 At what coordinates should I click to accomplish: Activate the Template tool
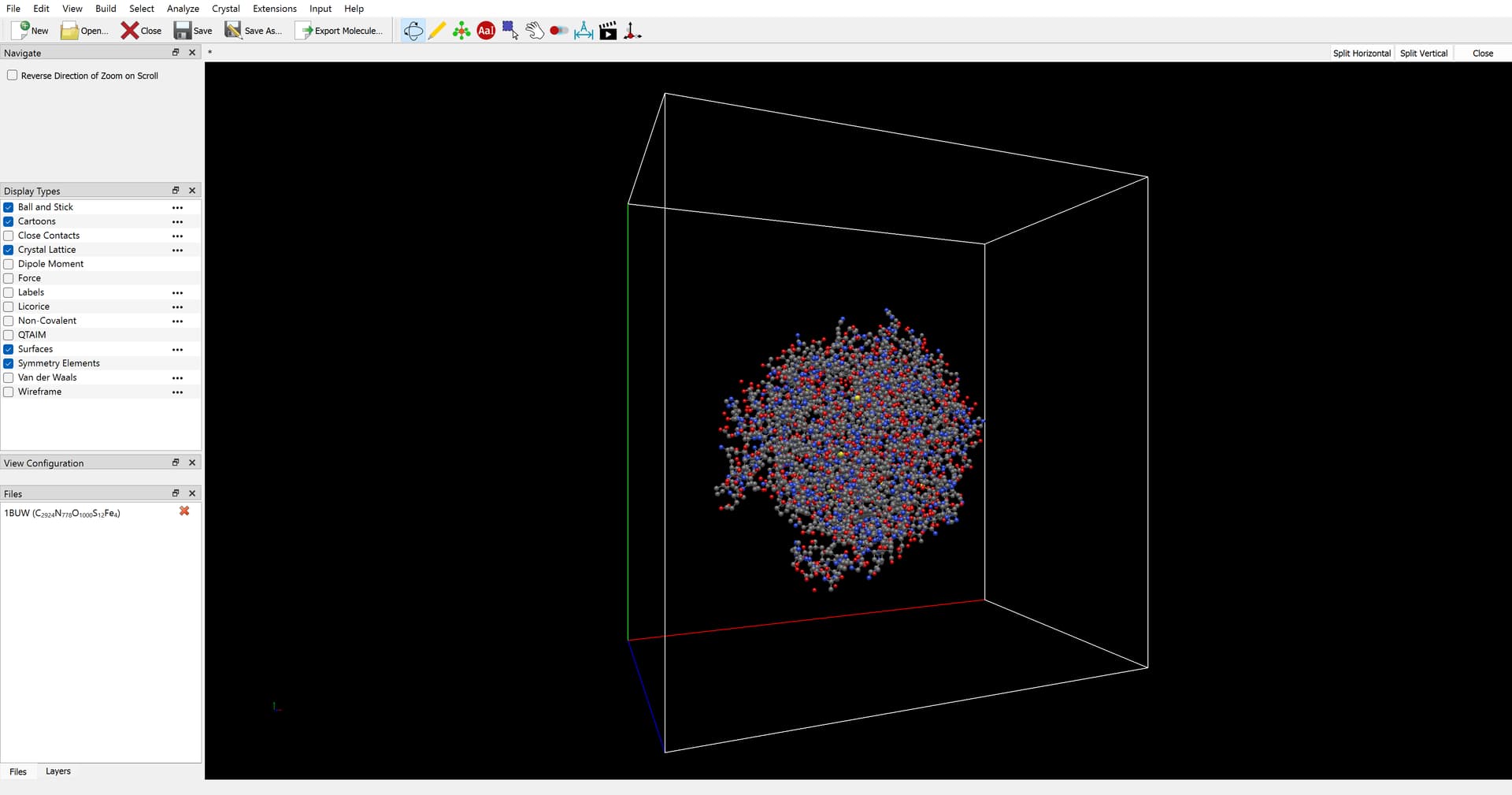pyautogui.click(x=461, y=31)
